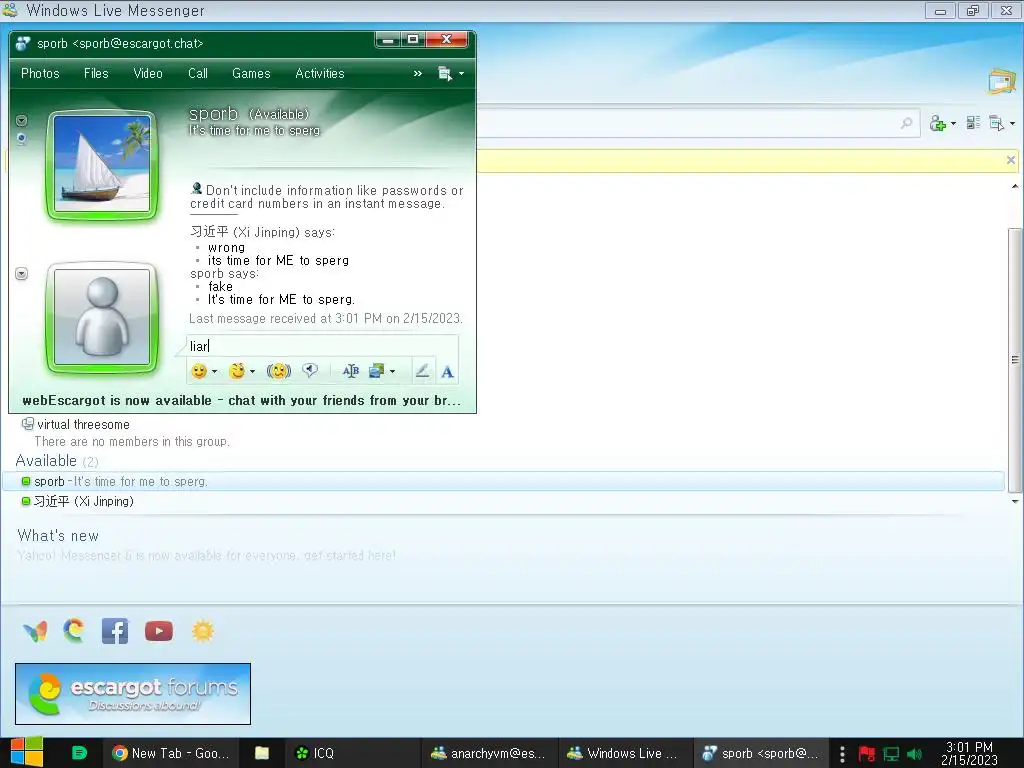Open the Photos menu

tap(40, 74)
